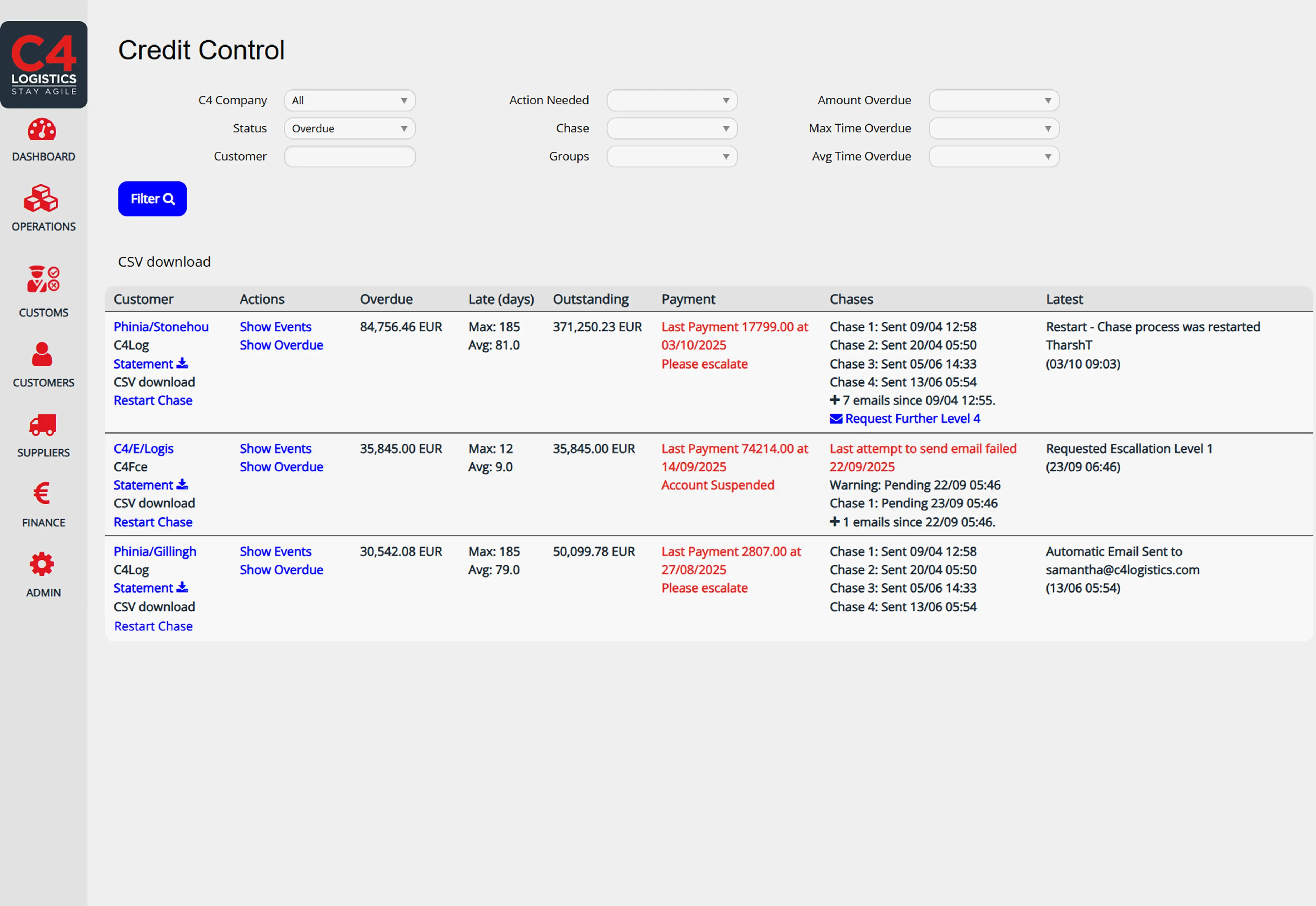
Task: Click the download icon beside Phinia/Gillingh's Statement
Action: coord(182,587)
